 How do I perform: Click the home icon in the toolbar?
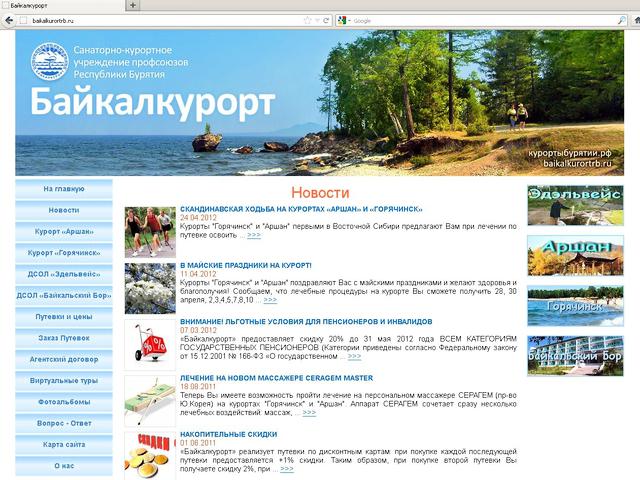(636, 20)
